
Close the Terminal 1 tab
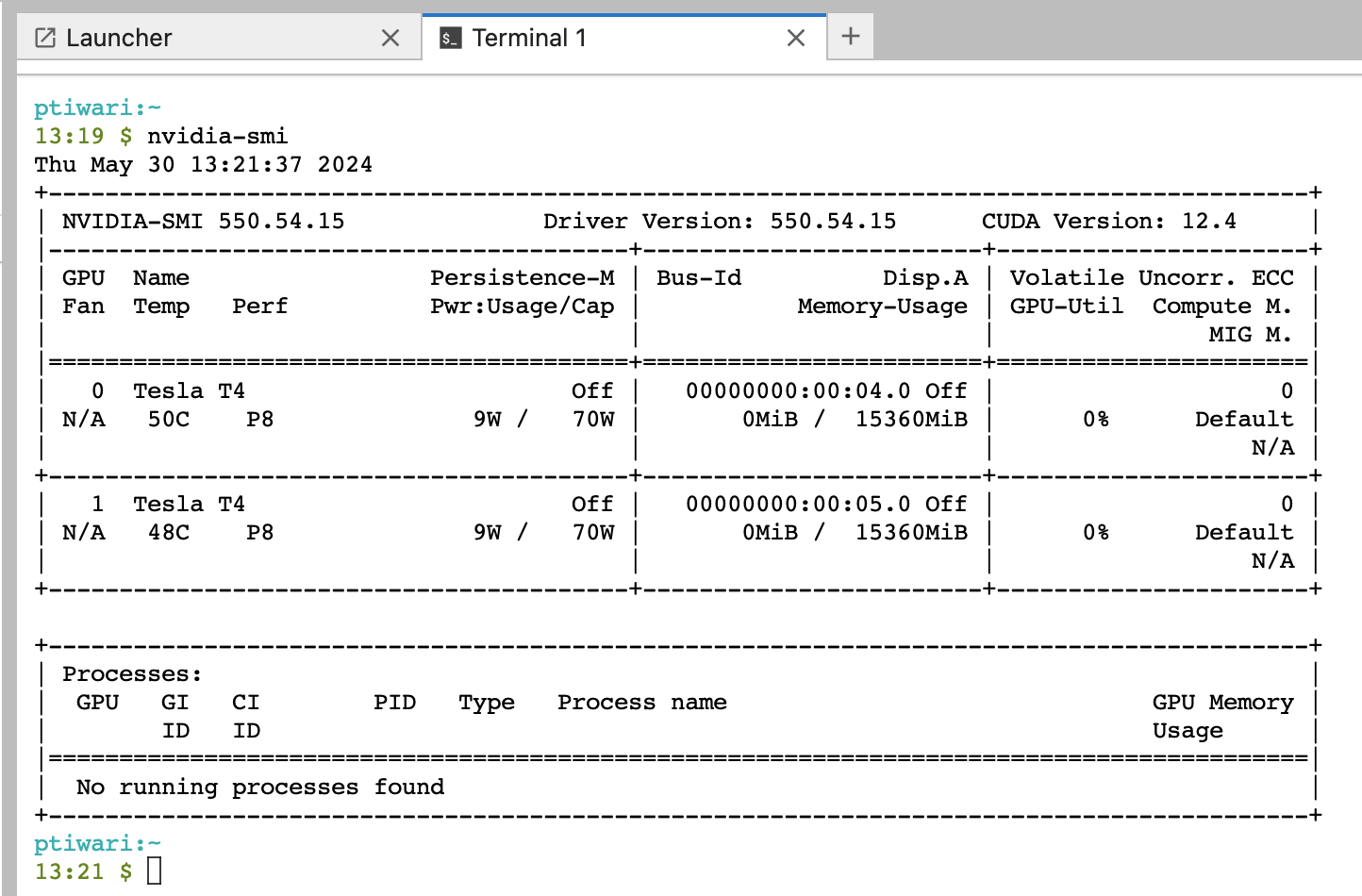coord(795,38)
